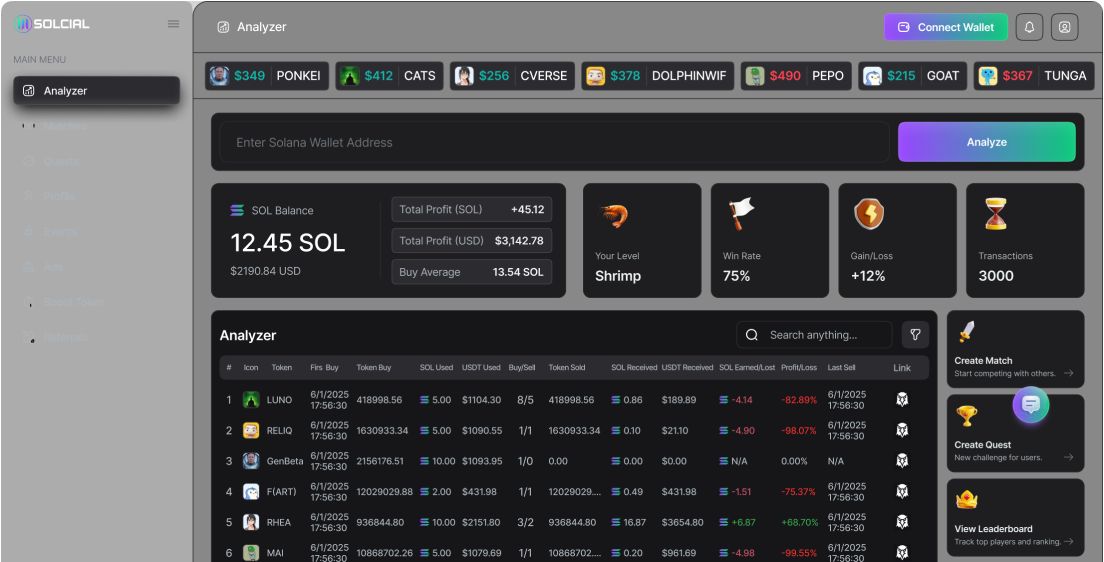Click the +68.70% profit in RHEA row
Viewport: 1104px width, 562px height.
[x=800, y=523]
